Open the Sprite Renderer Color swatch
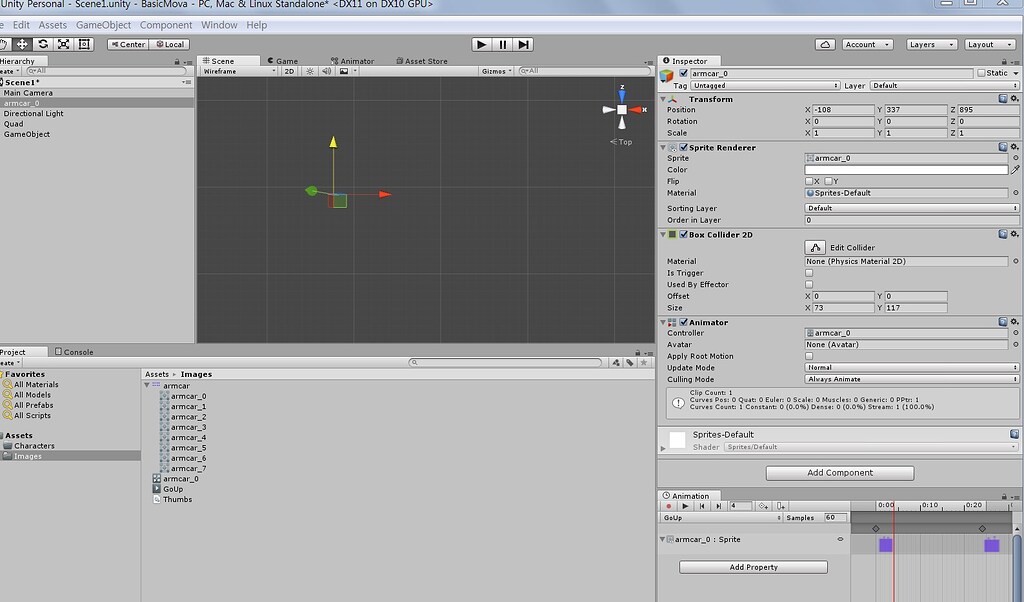Image resolution: width=1024 pixels, height=602 pixels. point(905,169)
